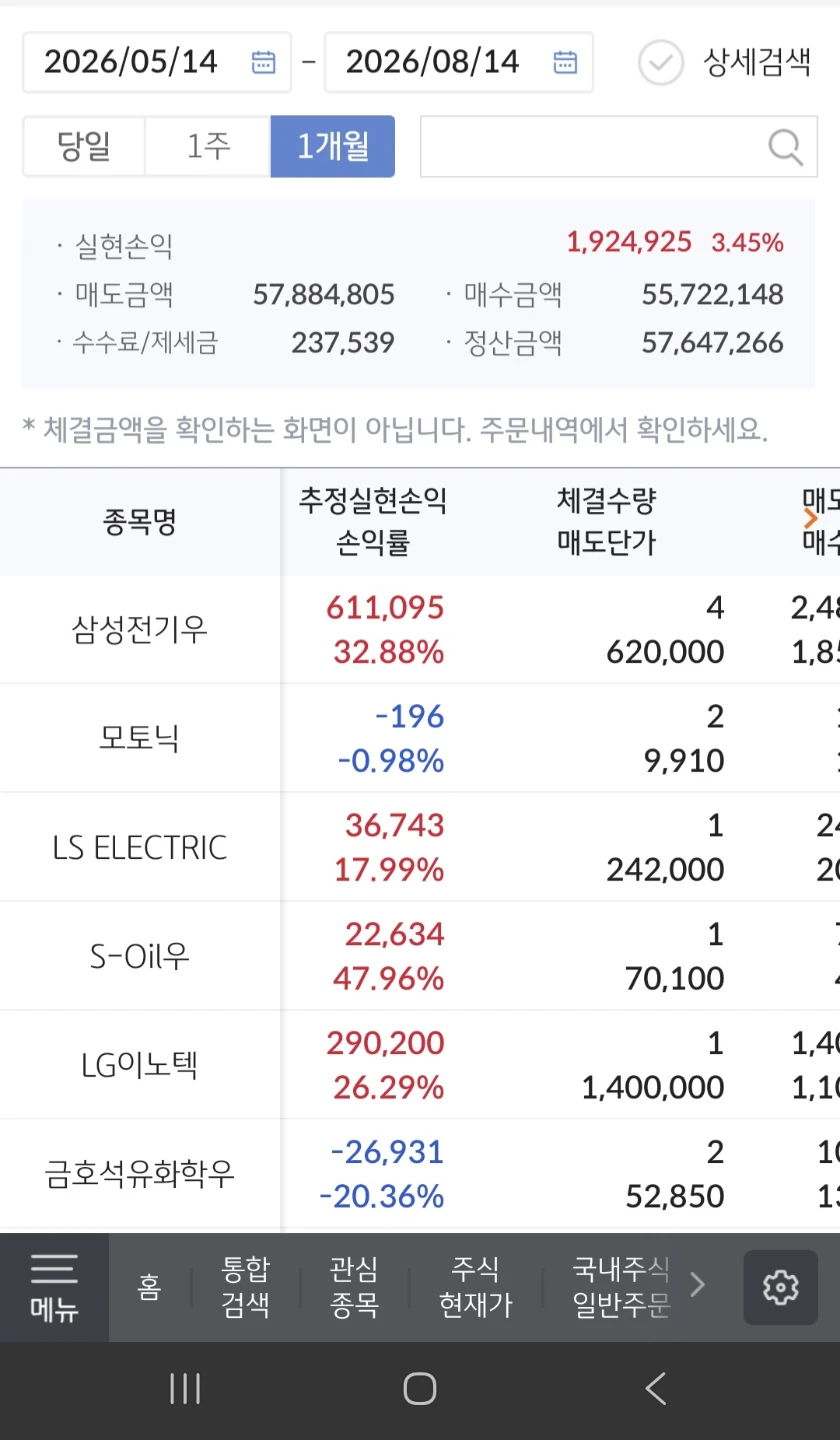This screenshot has height=1440, width=840.
Task: Open the settings gear in bottom bar
Action: click(x=780, y=1287)
